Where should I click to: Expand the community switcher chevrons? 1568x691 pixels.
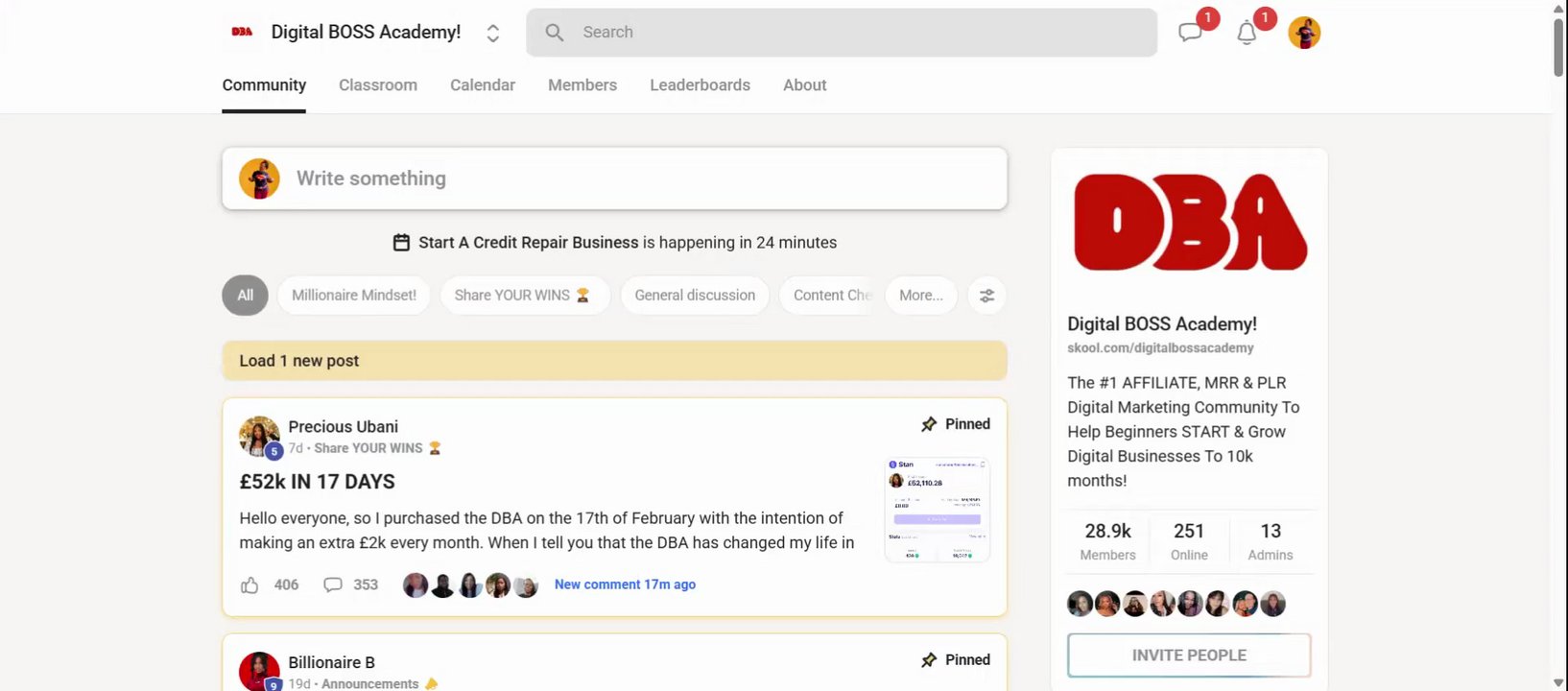pyautogui.click(x=492, y=33)
